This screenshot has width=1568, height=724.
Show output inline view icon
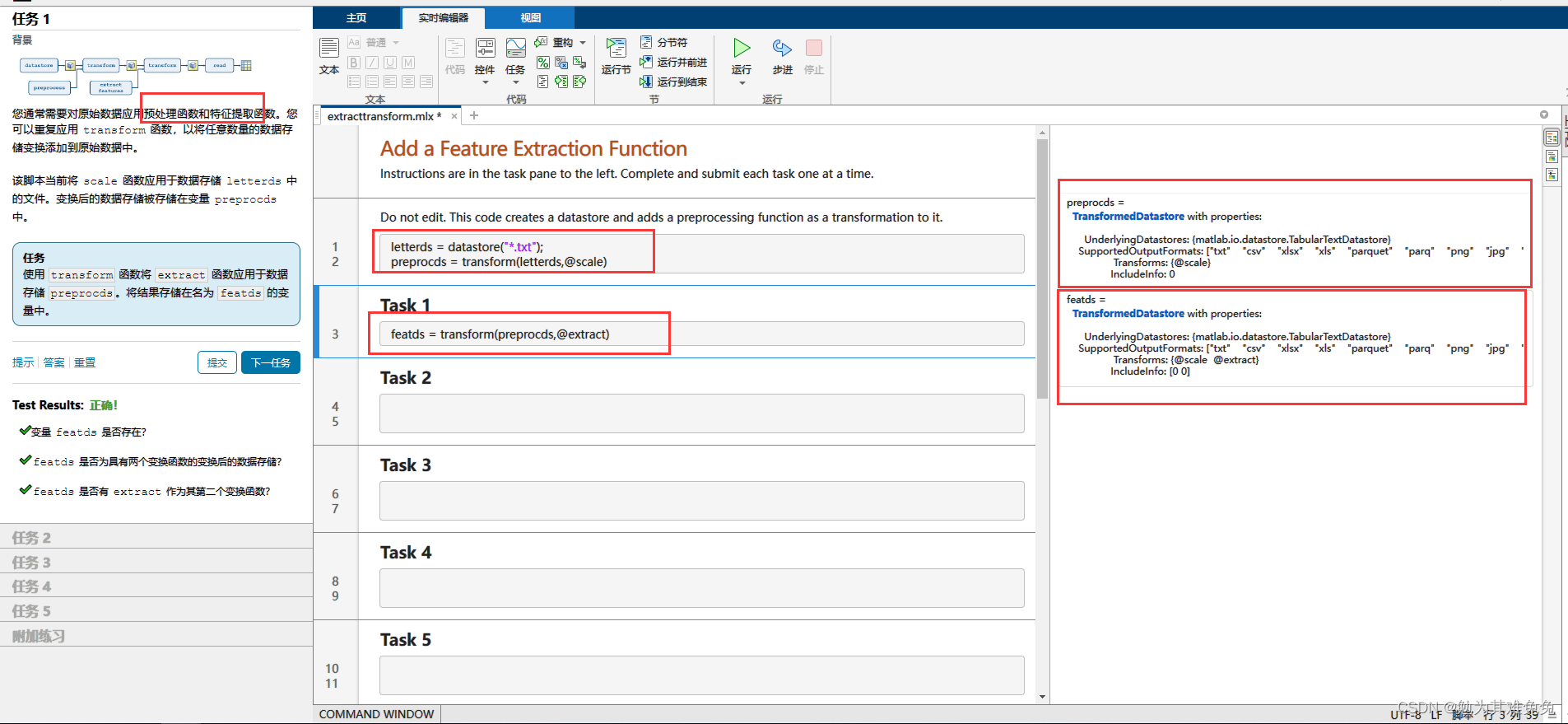point(1552,156)
